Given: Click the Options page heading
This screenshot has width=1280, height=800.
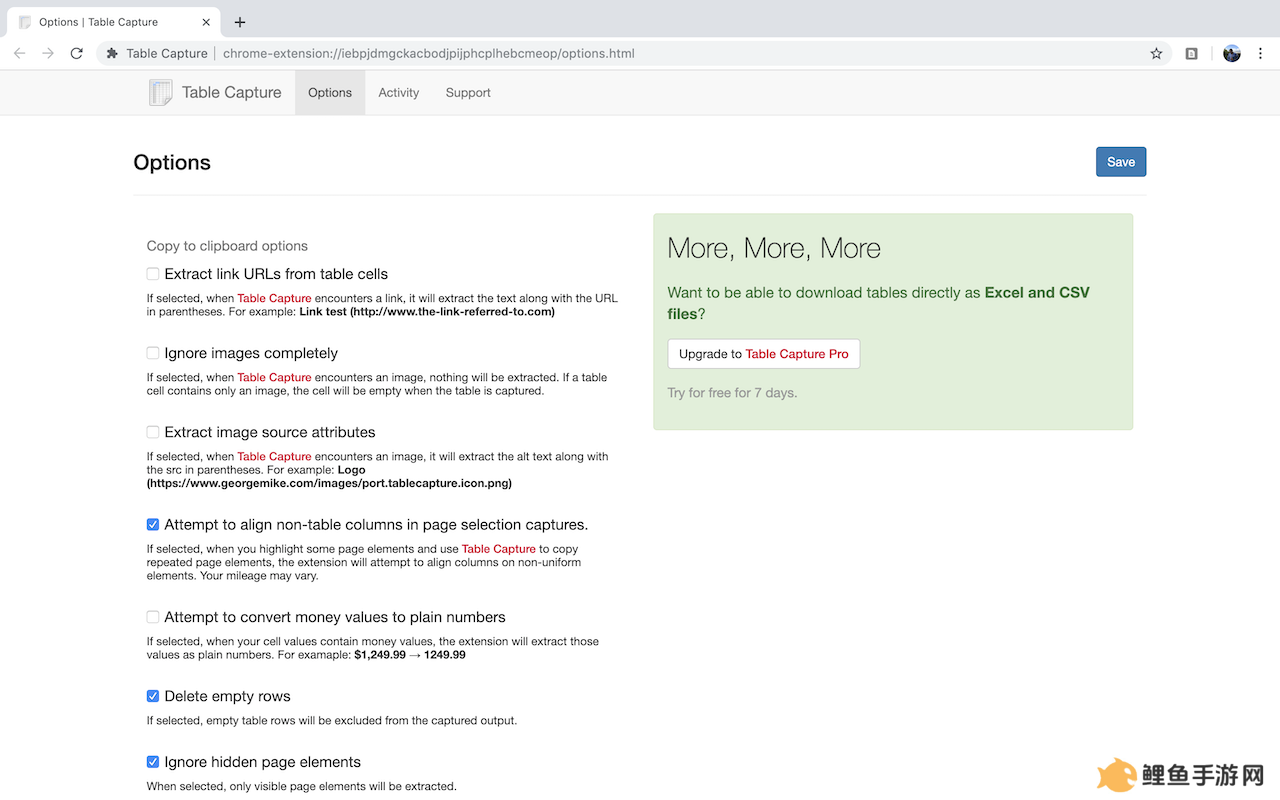Looking at the screenshot, I should (172, 163).
